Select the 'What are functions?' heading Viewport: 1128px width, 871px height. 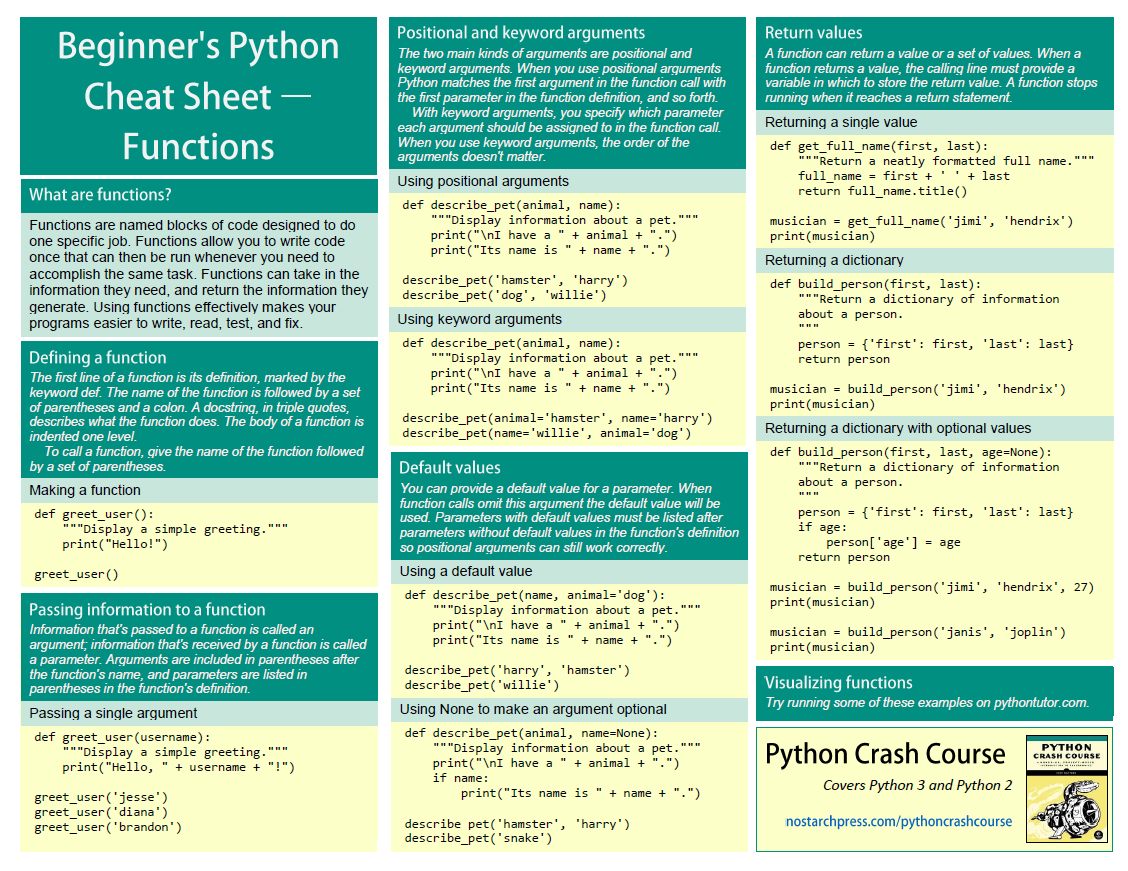[x=100, y=195]
